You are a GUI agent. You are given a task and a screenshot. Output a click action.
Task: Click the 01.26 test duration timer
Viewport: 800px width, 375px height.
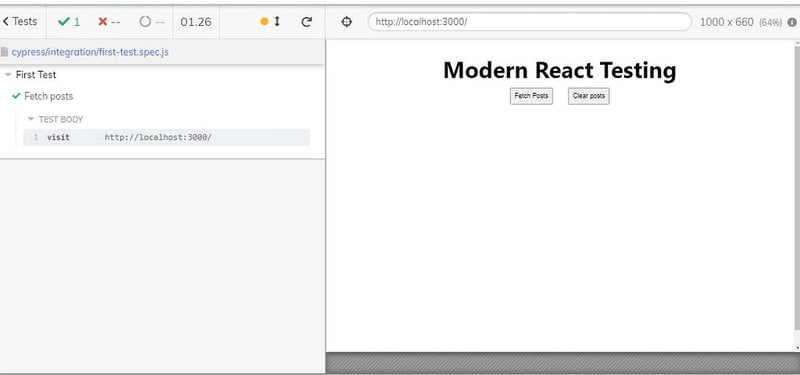coord(196,22)
